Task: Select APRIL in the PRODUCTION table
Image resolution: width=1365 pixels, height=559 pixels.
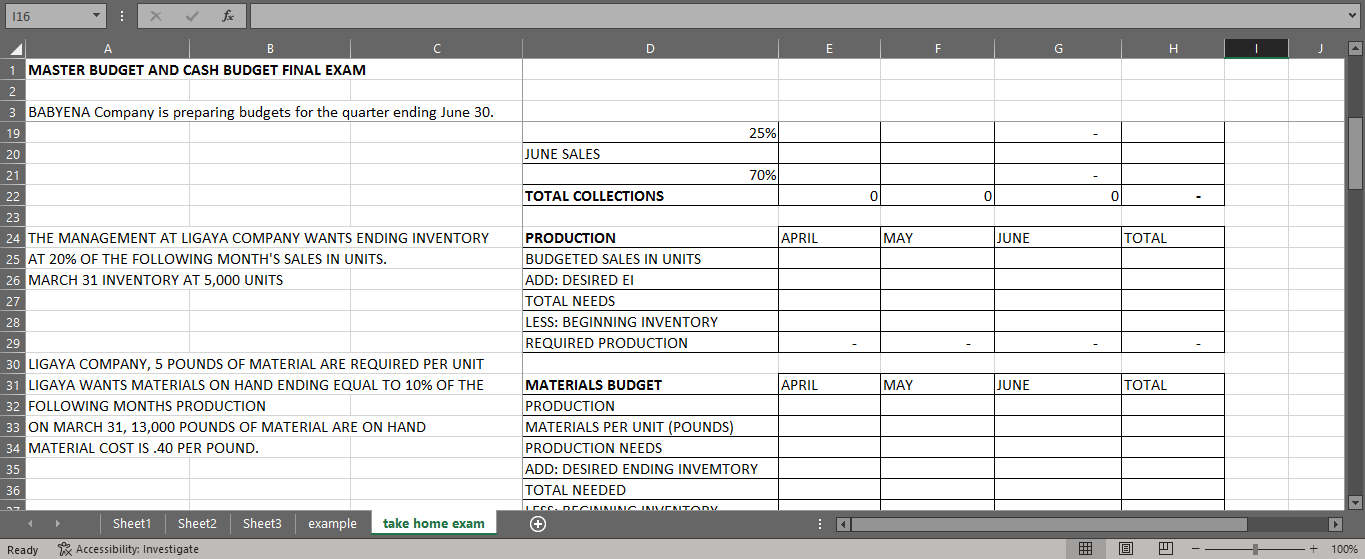Action: coord(829,238)
